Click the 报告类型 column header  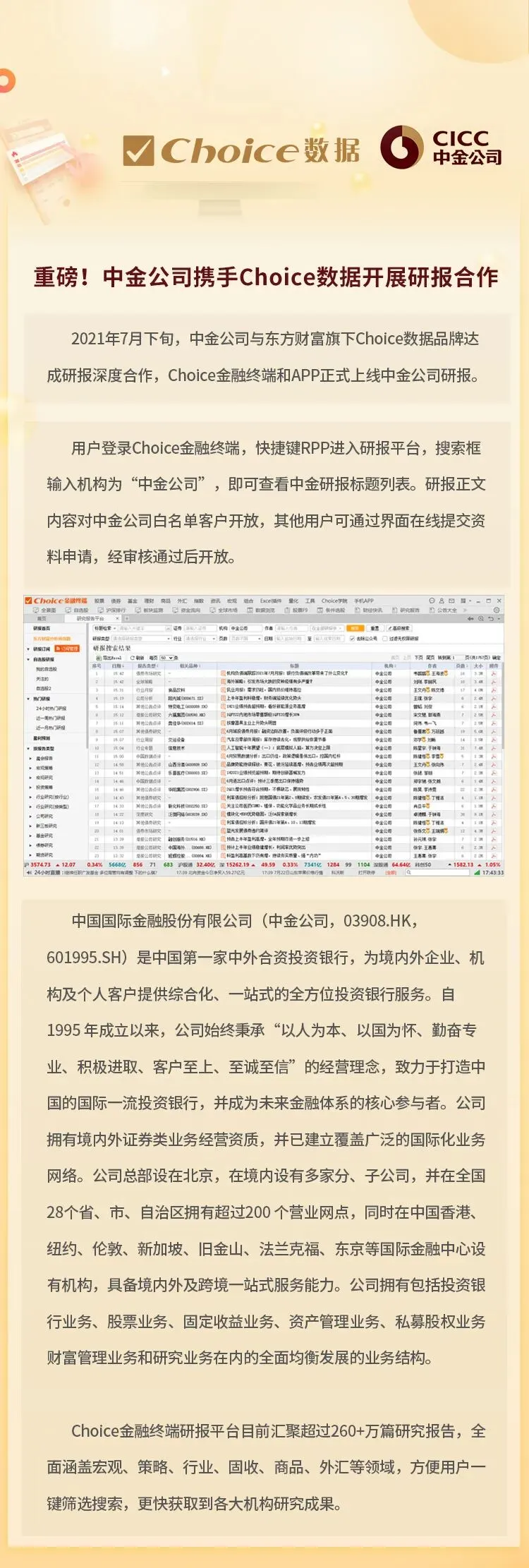(147, 665)
